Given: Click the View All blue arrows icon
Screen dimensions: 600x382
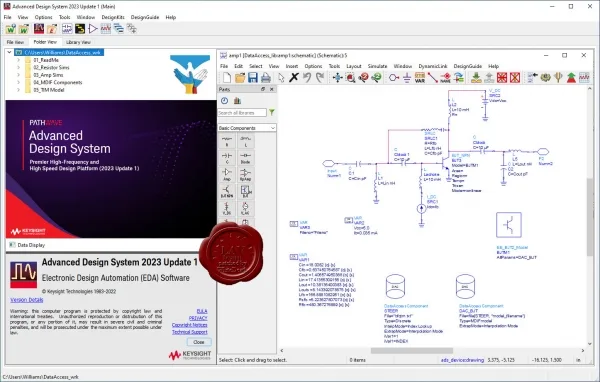Looking at the screenshot, I should (337, 78).
